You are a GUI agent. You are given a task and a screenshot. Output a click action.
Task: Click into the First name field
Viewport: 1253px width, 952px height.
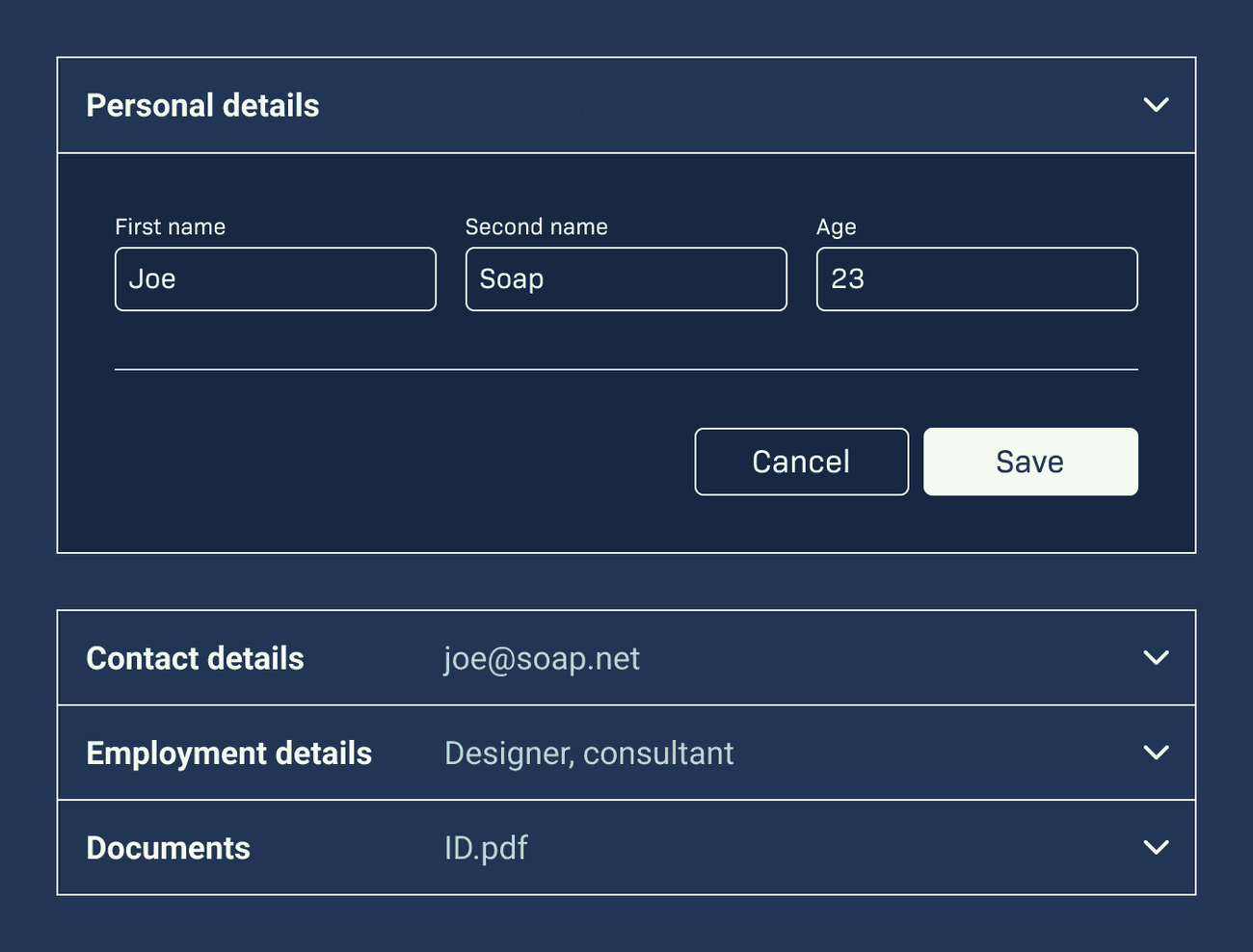tap(276, 279)
